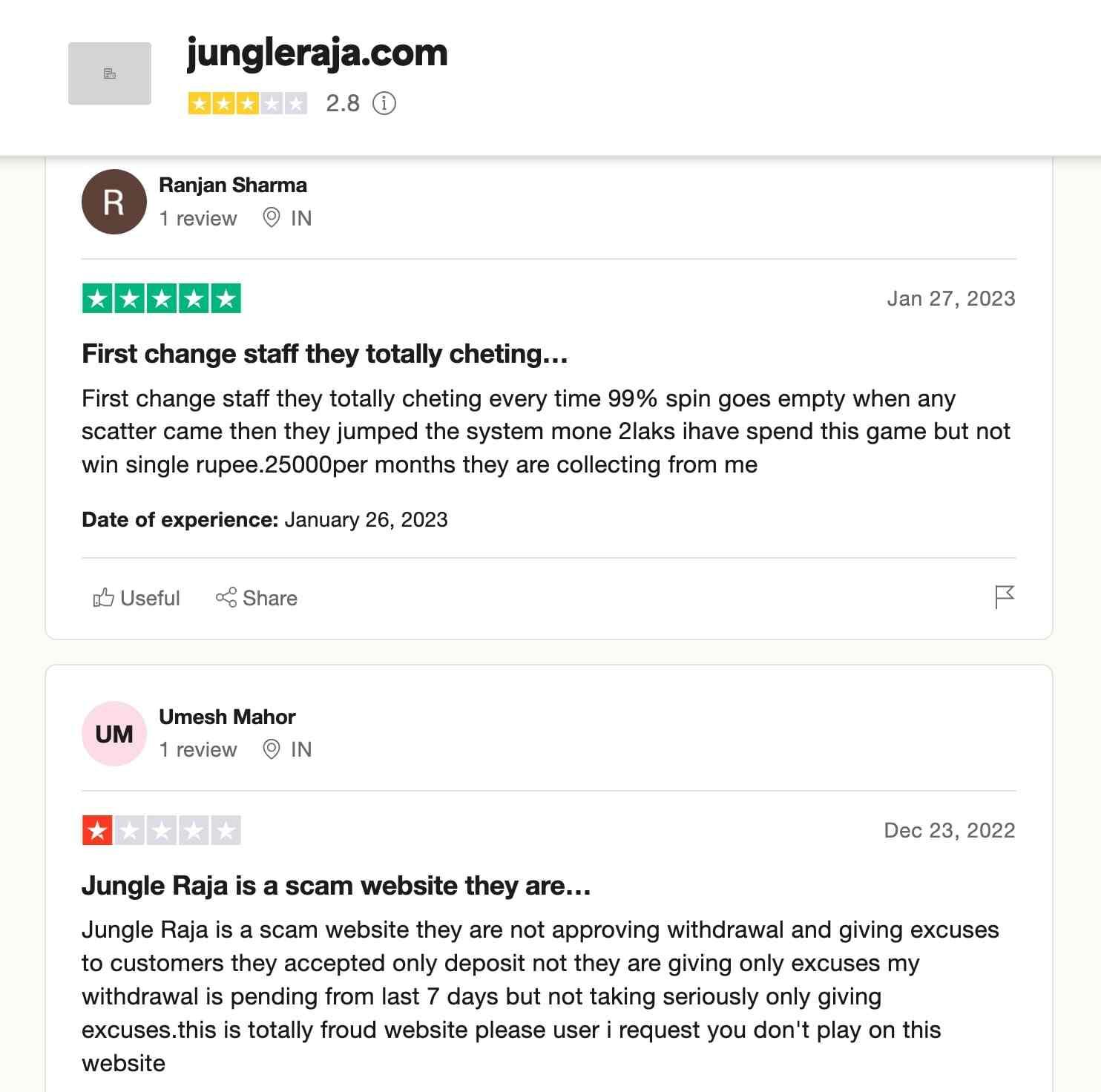Click the flag icon to report Ranjan's review

pos(1005,596)
